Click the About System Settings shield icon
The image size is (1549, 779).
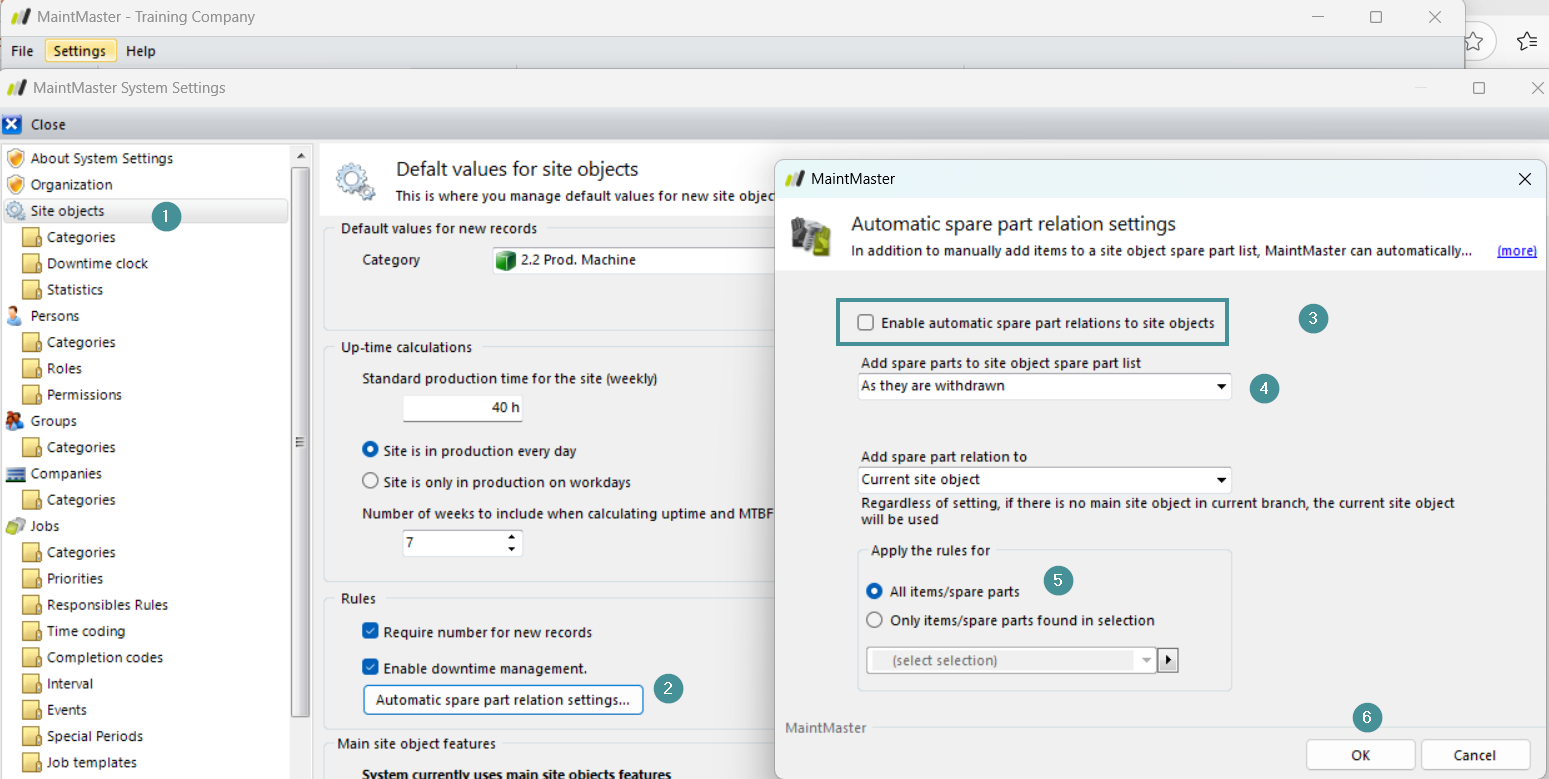pyautogui.click(x=15, y=159)
